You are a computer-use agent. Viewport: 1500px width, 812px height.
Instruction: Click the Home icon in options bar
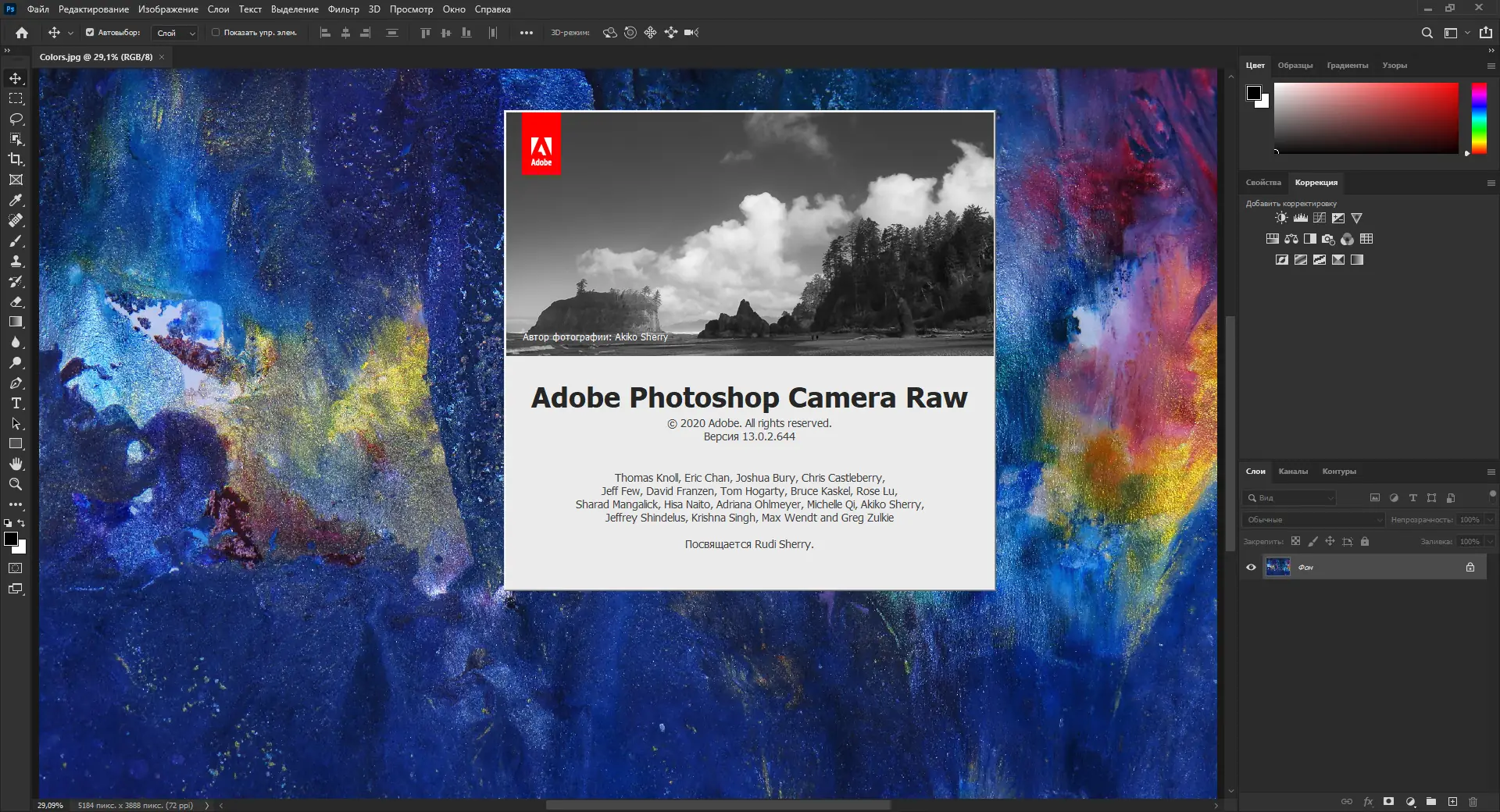click(x=22, y=33)
